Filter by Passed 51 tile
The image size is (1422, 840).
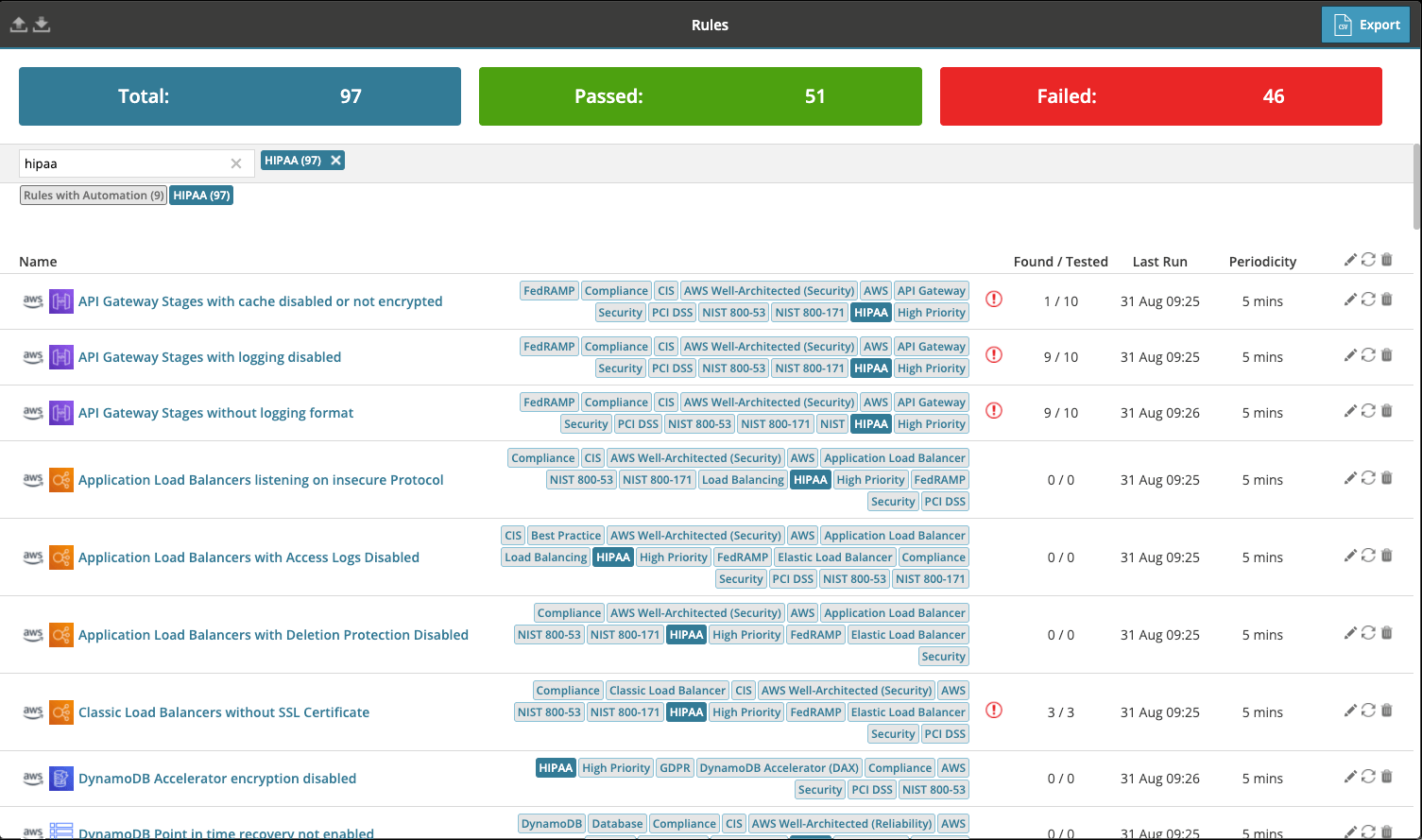click(700, 96)
